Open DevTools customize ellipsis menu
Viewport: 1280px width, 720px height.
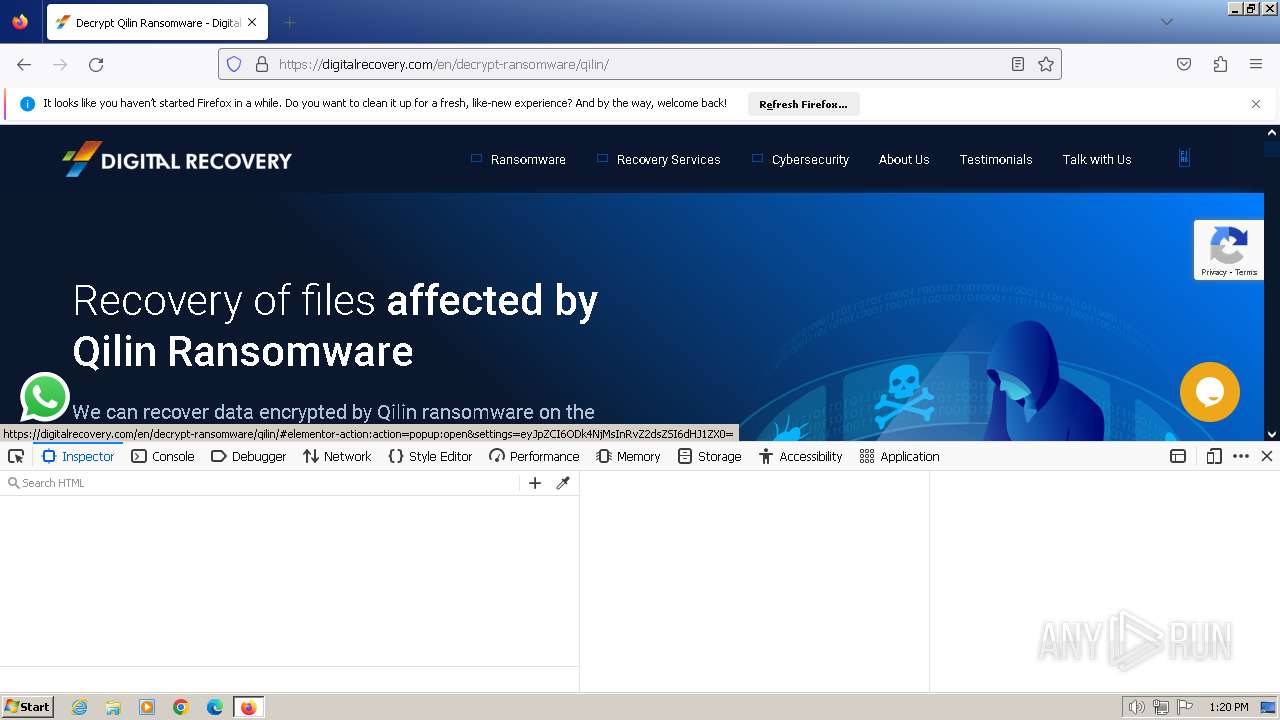pos(1241,456)
